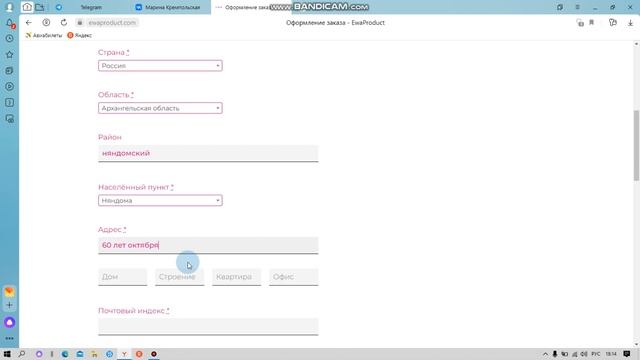Viewport: 640px width, 360px height.
Task: Bookmark this page with the flag icon
Action: 591,23
